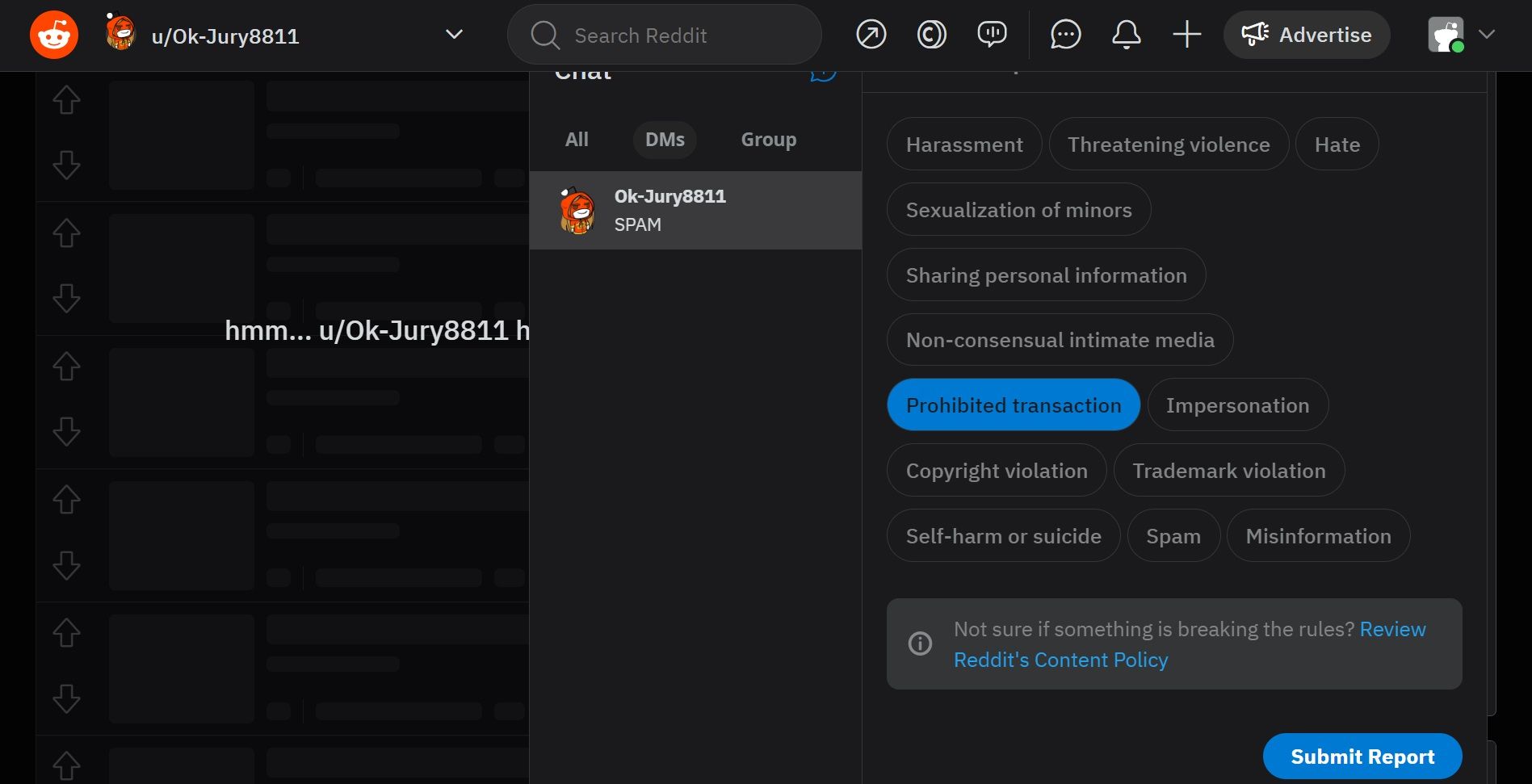Switch to the Group chat tab

click(768, 139)
